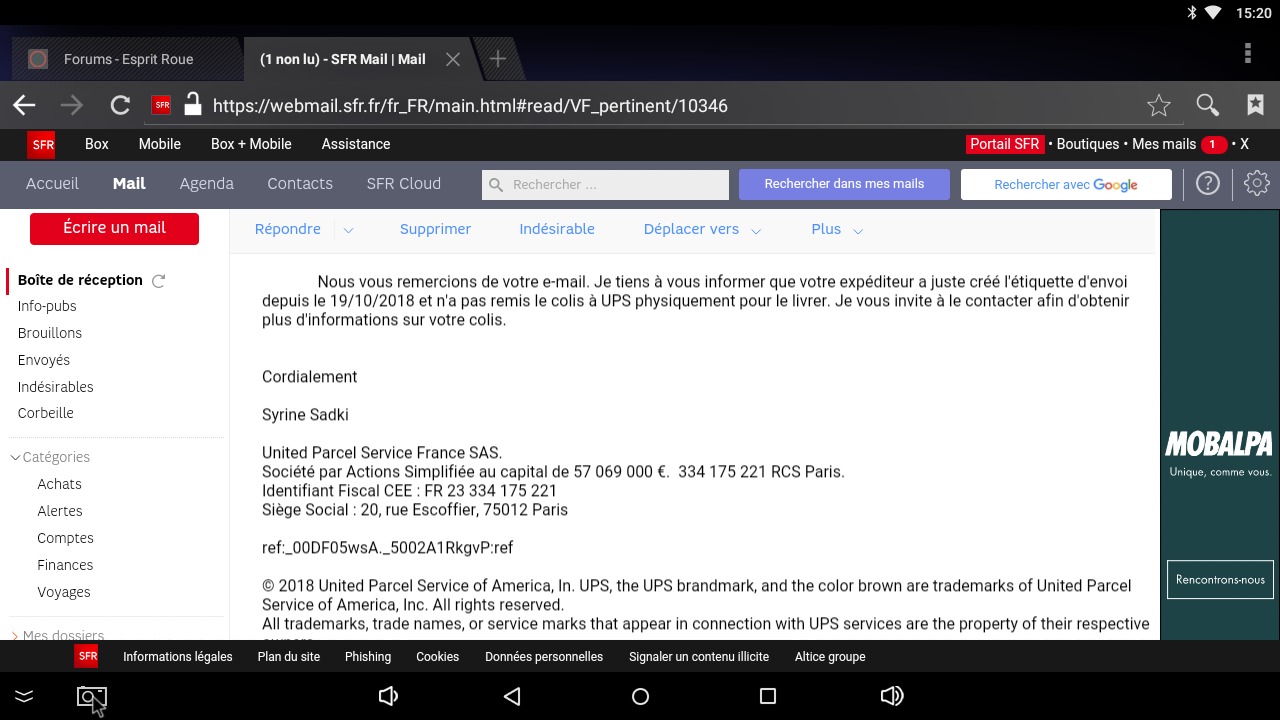Expand the Répondre dropdown arrow

point(348,230)
